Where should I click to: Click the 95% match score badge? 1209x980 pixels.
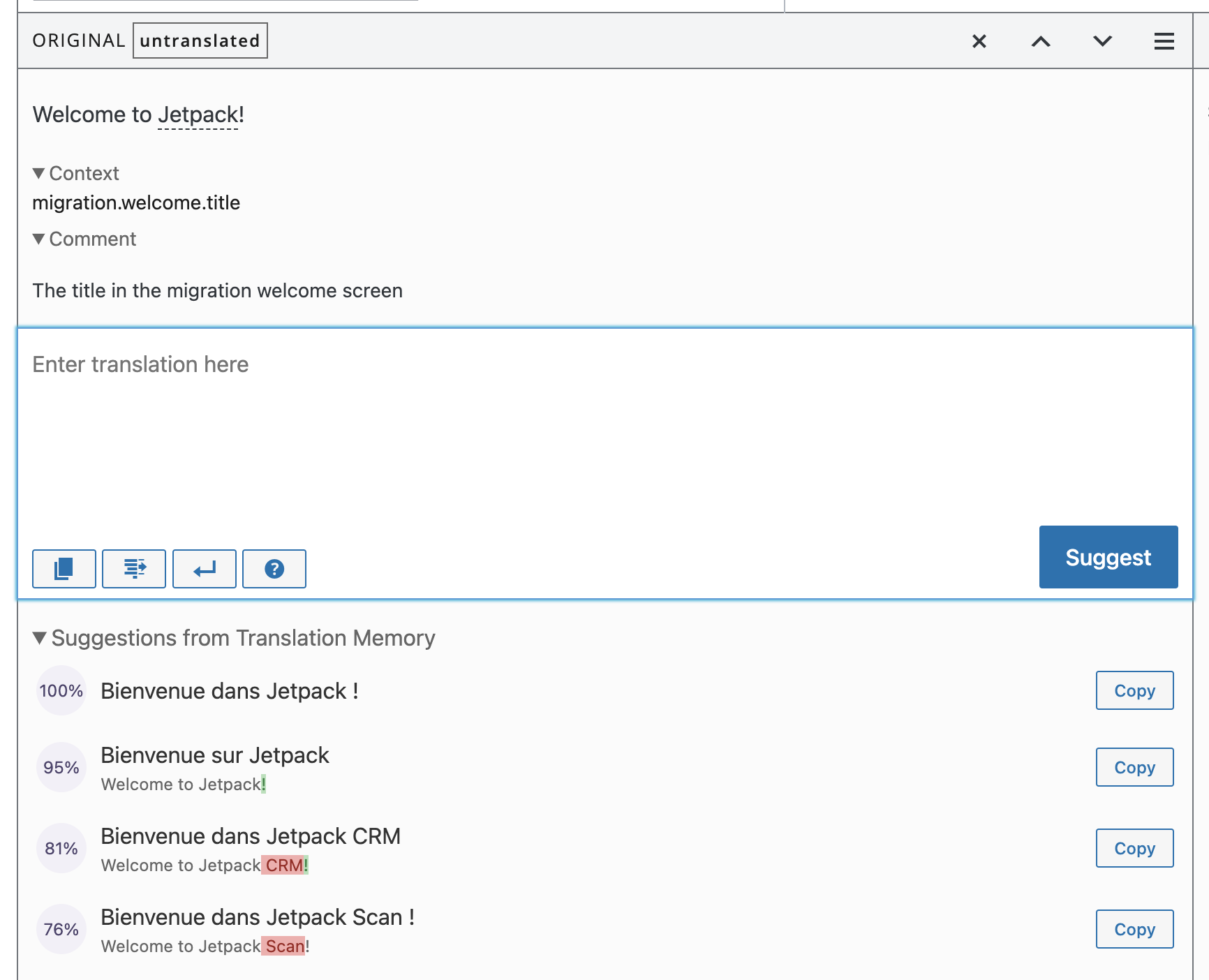pyautogui.click(x=61, y=767)
